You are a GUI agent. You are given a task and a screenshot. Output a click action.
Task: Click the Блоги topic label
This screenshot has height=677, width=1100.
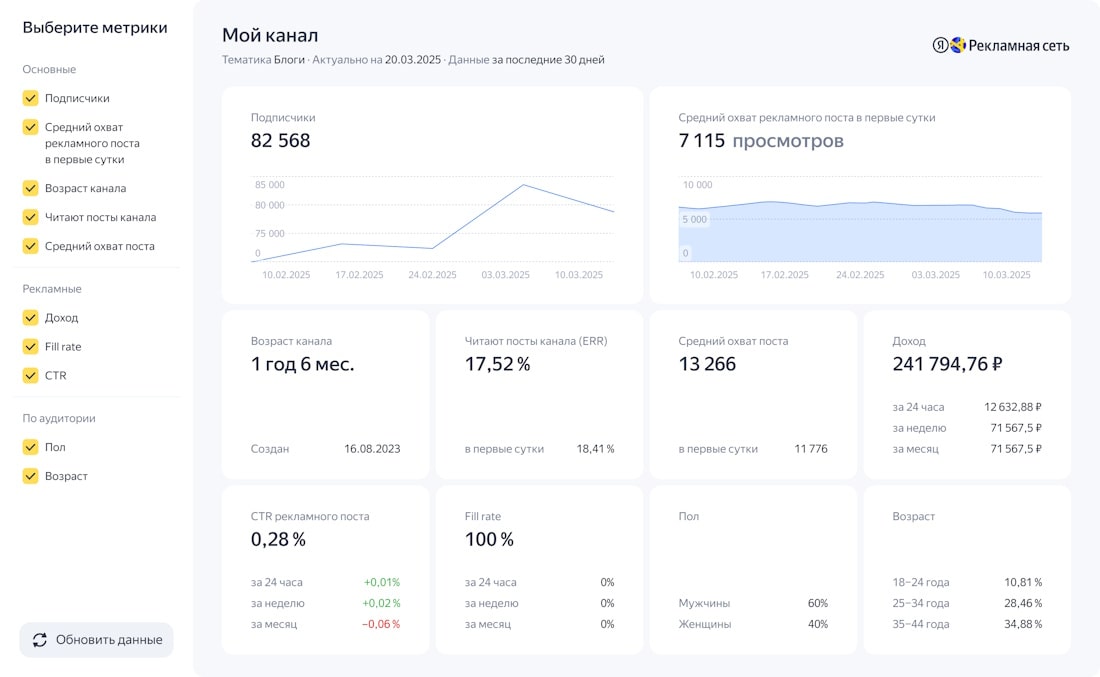click(x=289, y=60)
